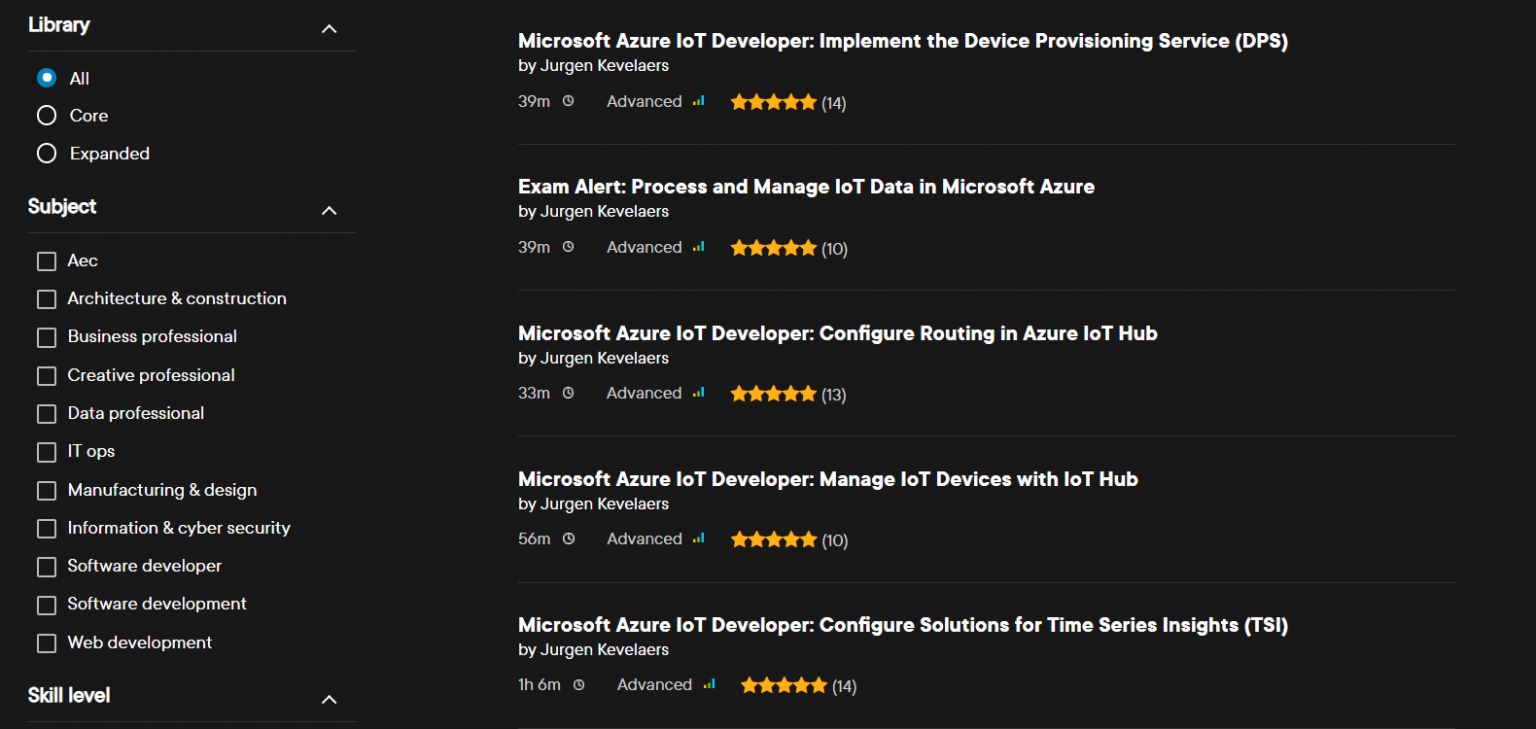The image size is (1536, 729).
Task: Click the clock icon beside 56m duration
Action: point(568,539)
